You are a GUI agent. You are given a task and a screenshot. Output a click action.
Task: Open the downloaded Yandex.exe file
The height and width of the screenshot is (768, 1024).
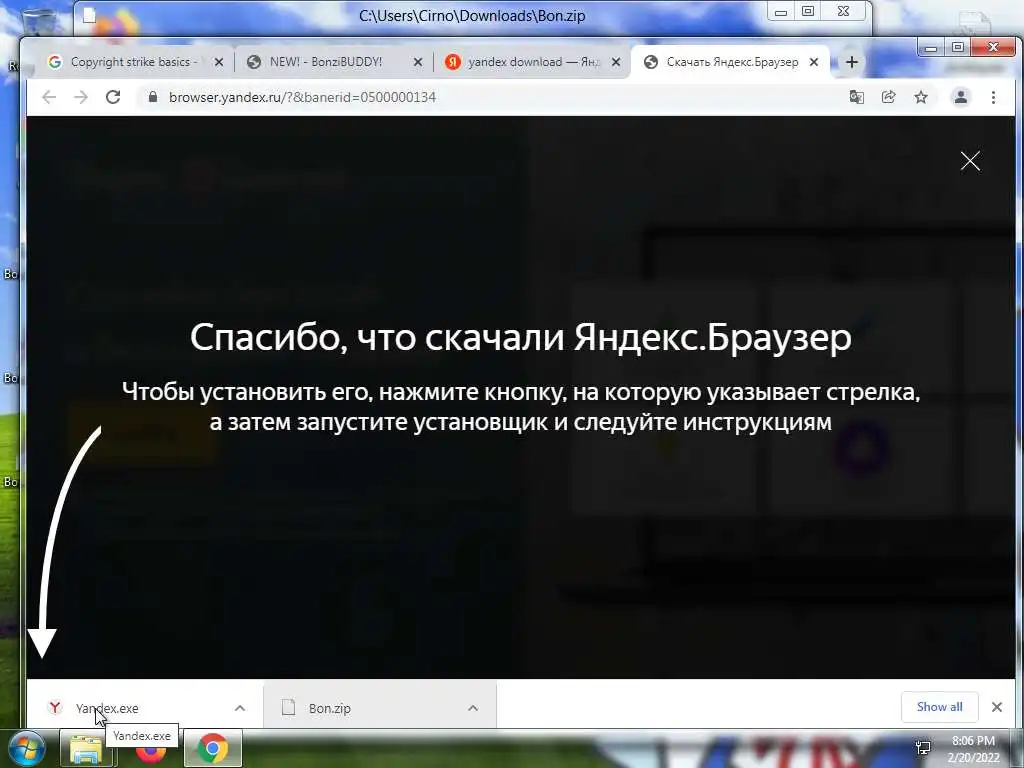pyautogui.click(x=107, y=708)
